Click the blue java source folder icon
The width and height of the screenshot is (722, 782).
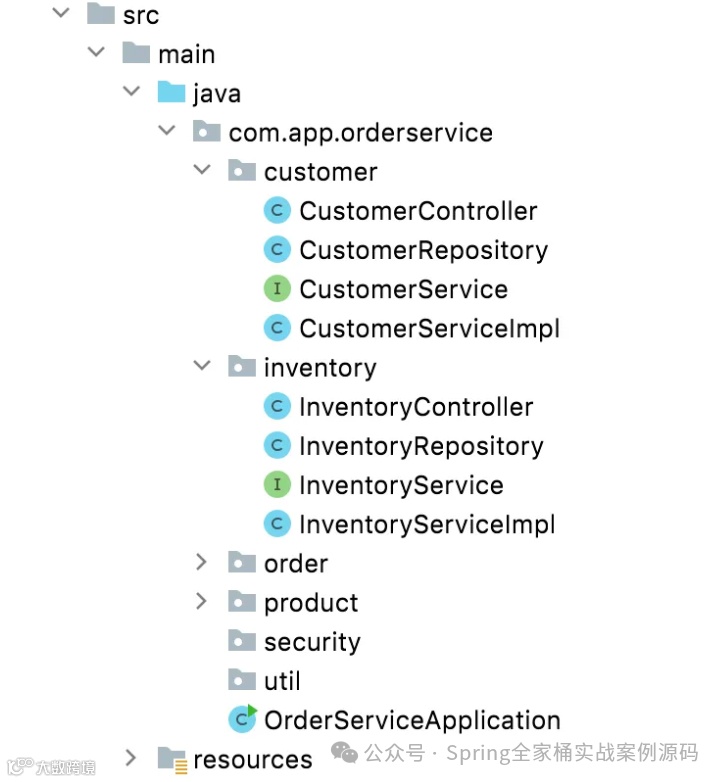[171, 93]
